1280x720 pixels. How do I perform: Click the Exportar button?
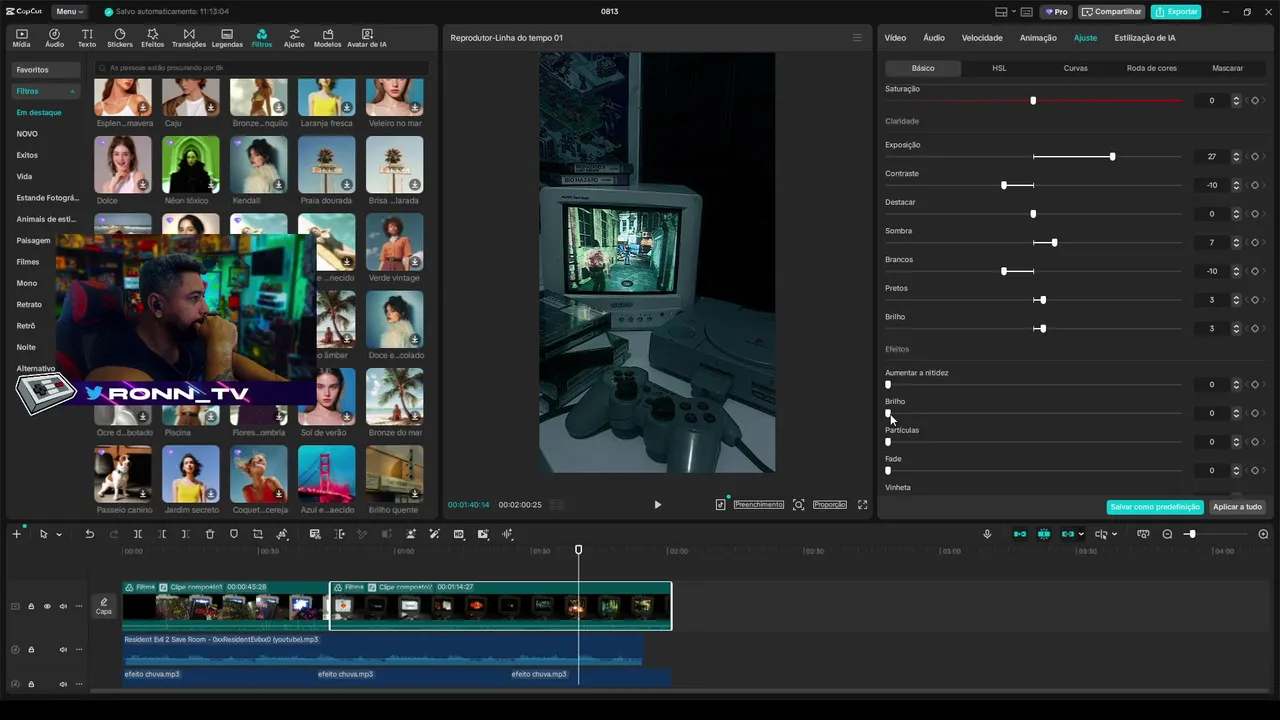pos(1176,12)
